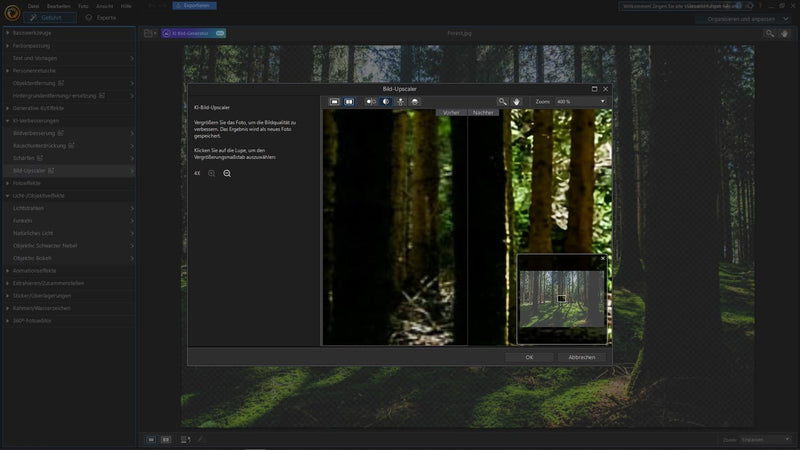Select Rauschunterdrückung in the sidebar
800x450 pixels.
[x=40, y=145]
